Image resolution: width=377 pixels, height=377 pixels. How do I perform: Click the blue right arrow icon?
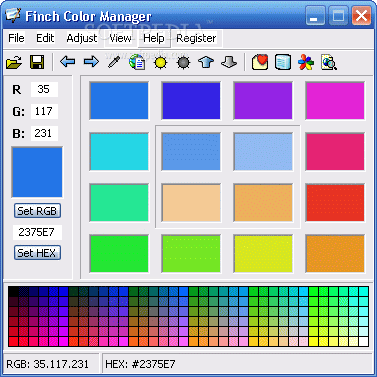(91, 62)
